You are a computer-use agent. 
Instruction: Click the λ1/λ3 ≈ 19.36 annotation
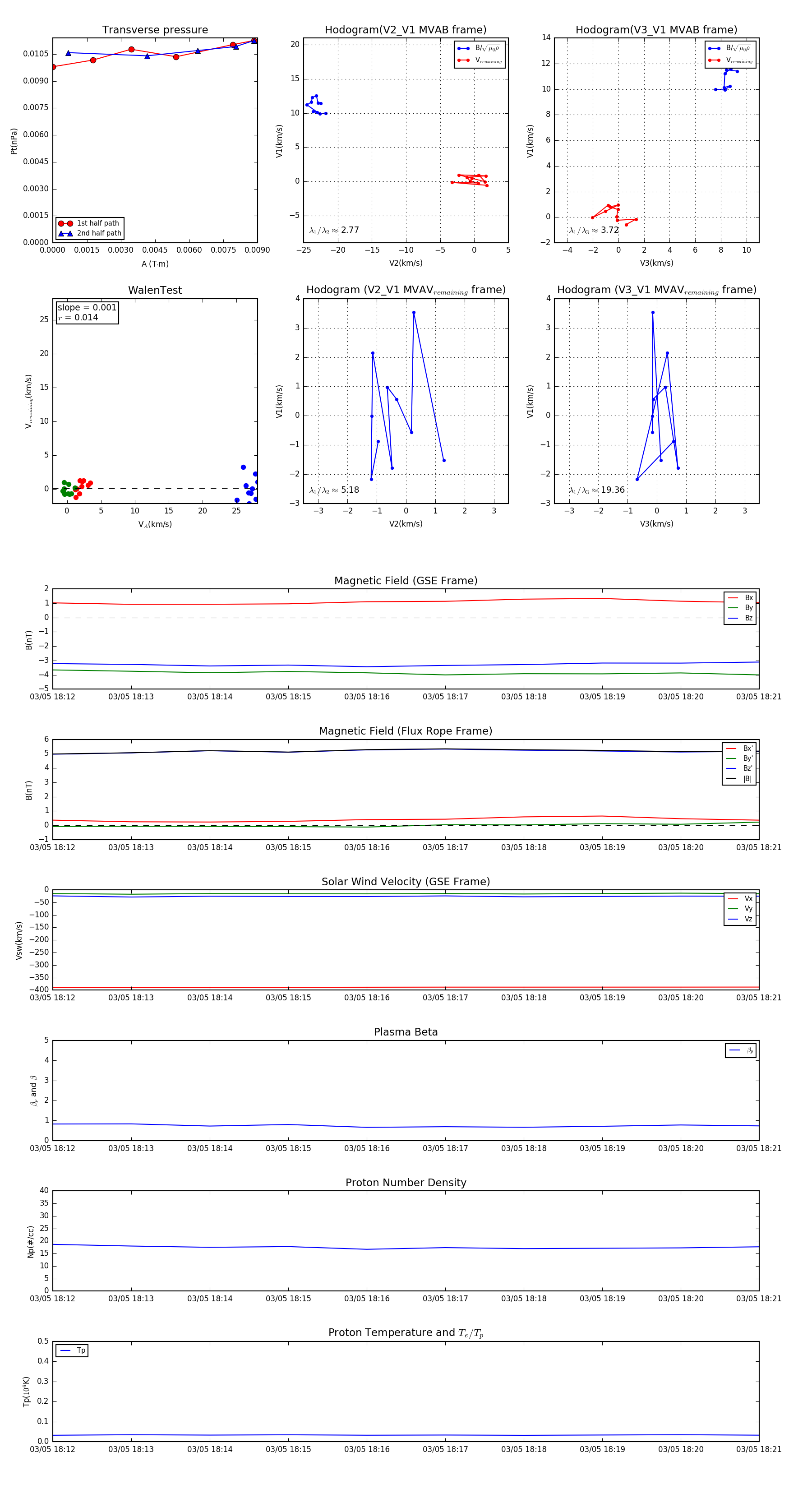point(596,490)
